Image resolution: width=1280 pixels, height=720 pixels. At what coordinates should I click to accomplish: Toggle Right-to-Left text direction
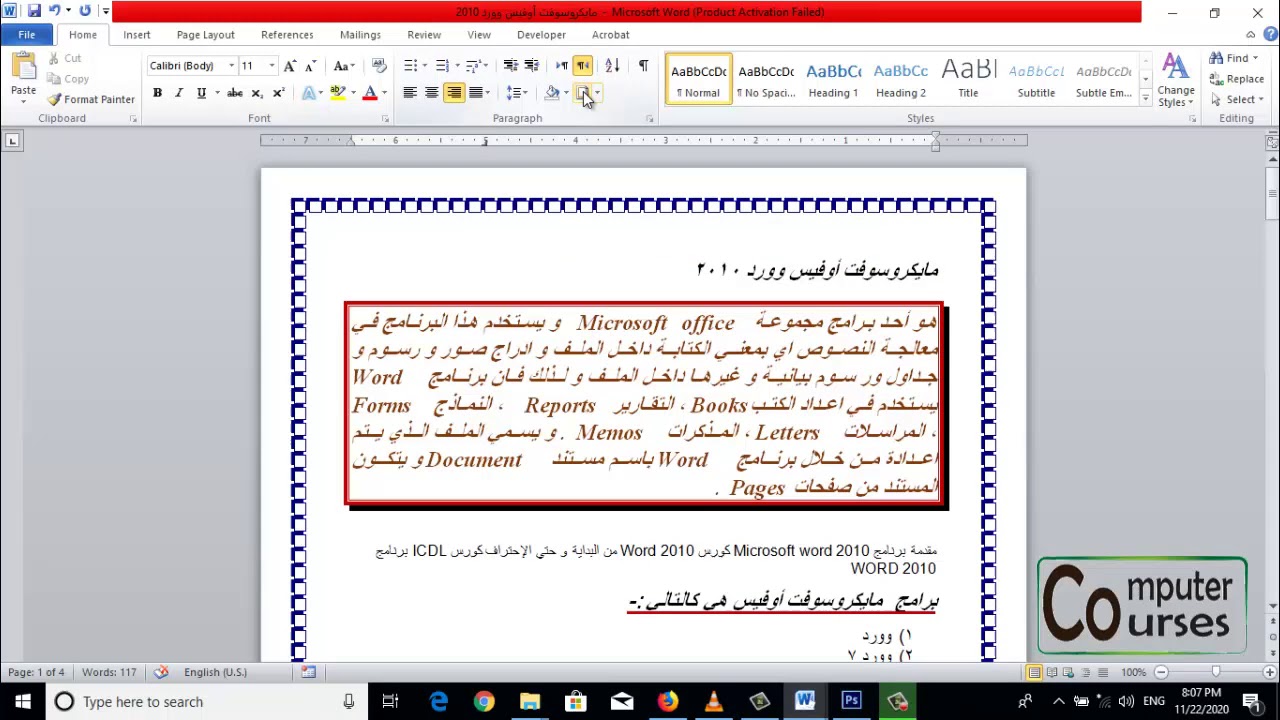[x=583, y=66]
